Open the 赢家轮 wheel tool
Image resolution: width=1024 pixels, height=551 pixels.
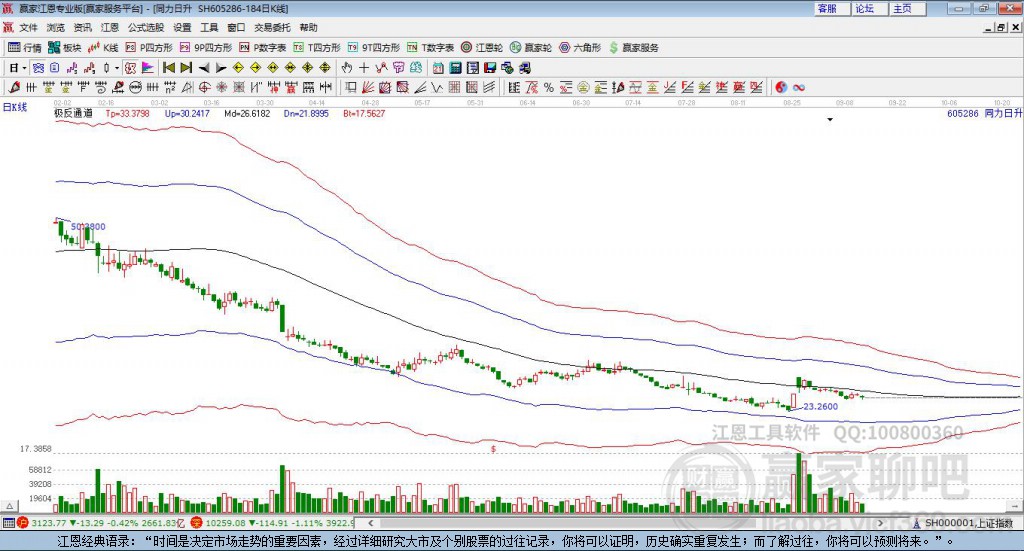[531, 48]
